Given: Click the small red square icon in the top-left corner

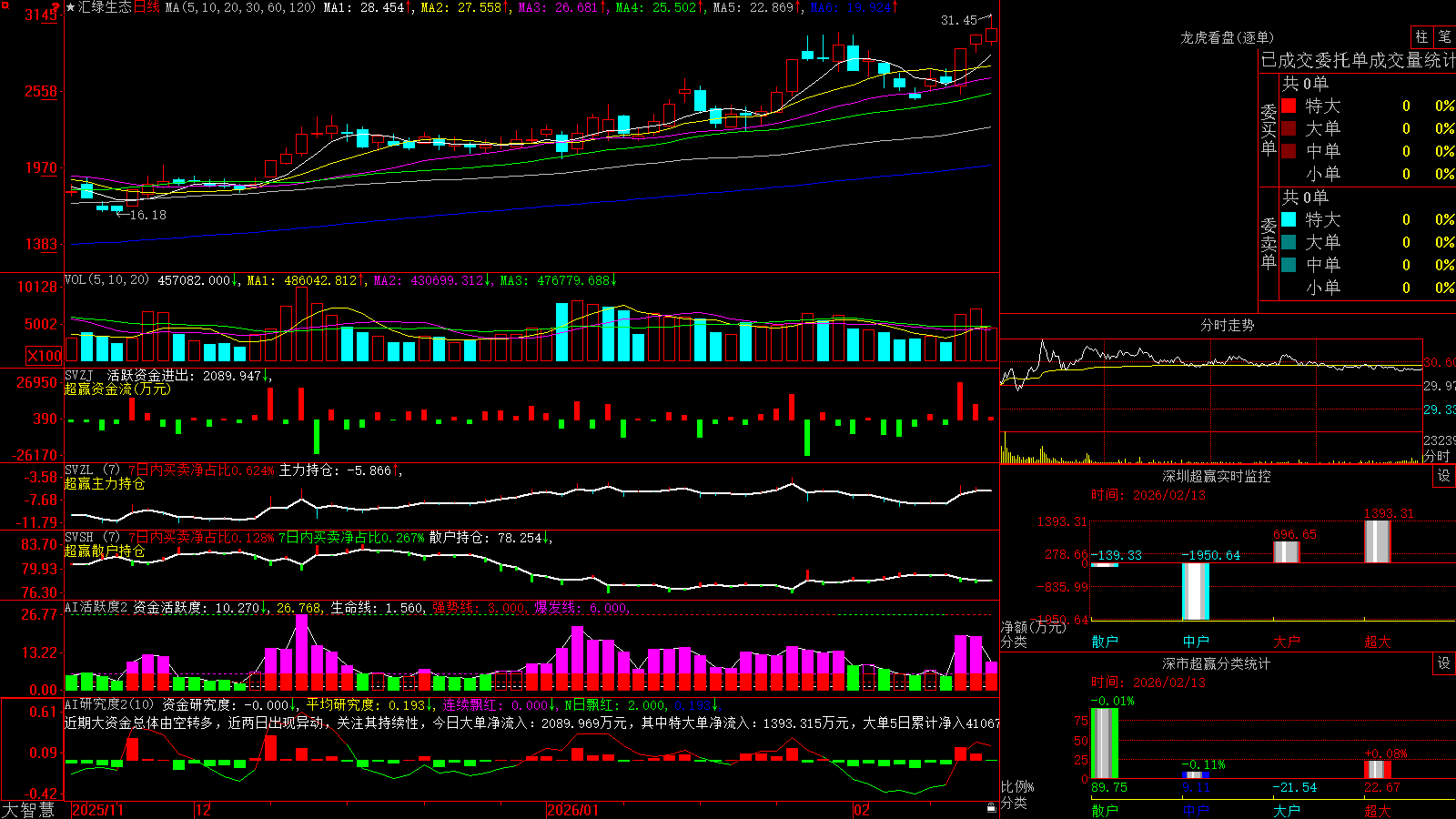Looking at the screenshot, I should point(4,4).
